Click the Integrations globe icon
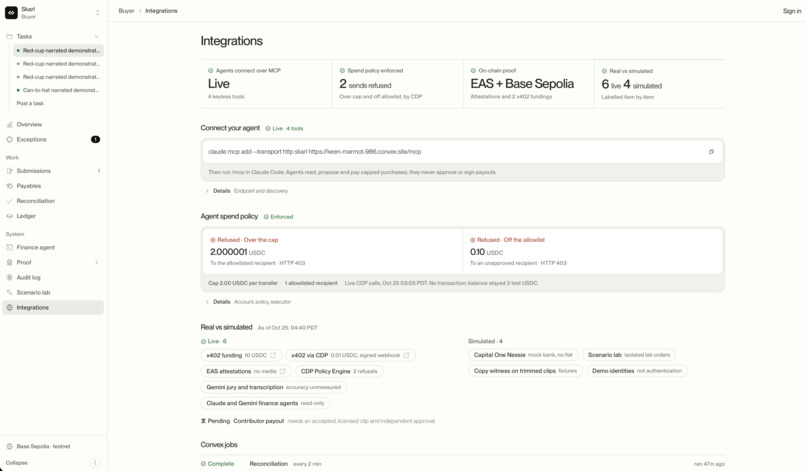806x471 pixels. [x=9, y=307]
